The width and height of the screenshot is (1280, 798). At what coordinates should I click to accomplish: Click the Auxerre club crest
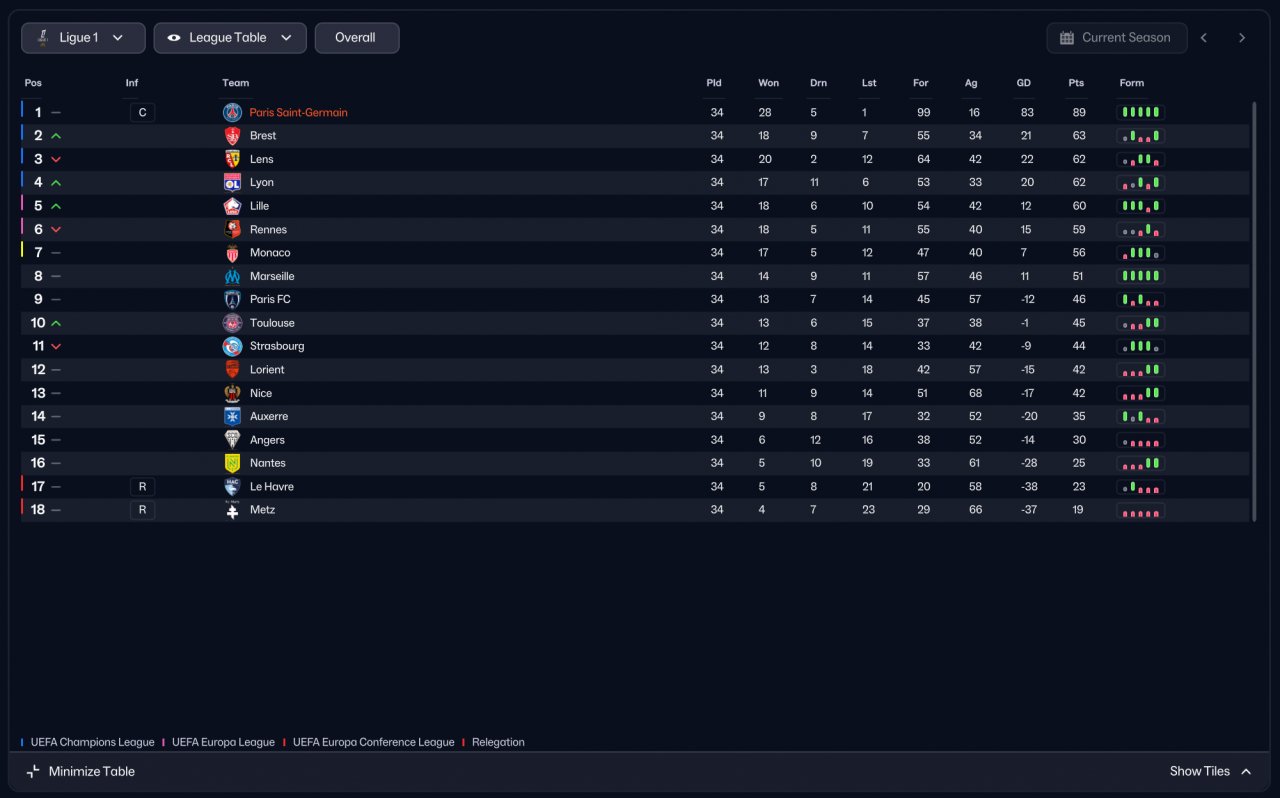click(232, 417)
